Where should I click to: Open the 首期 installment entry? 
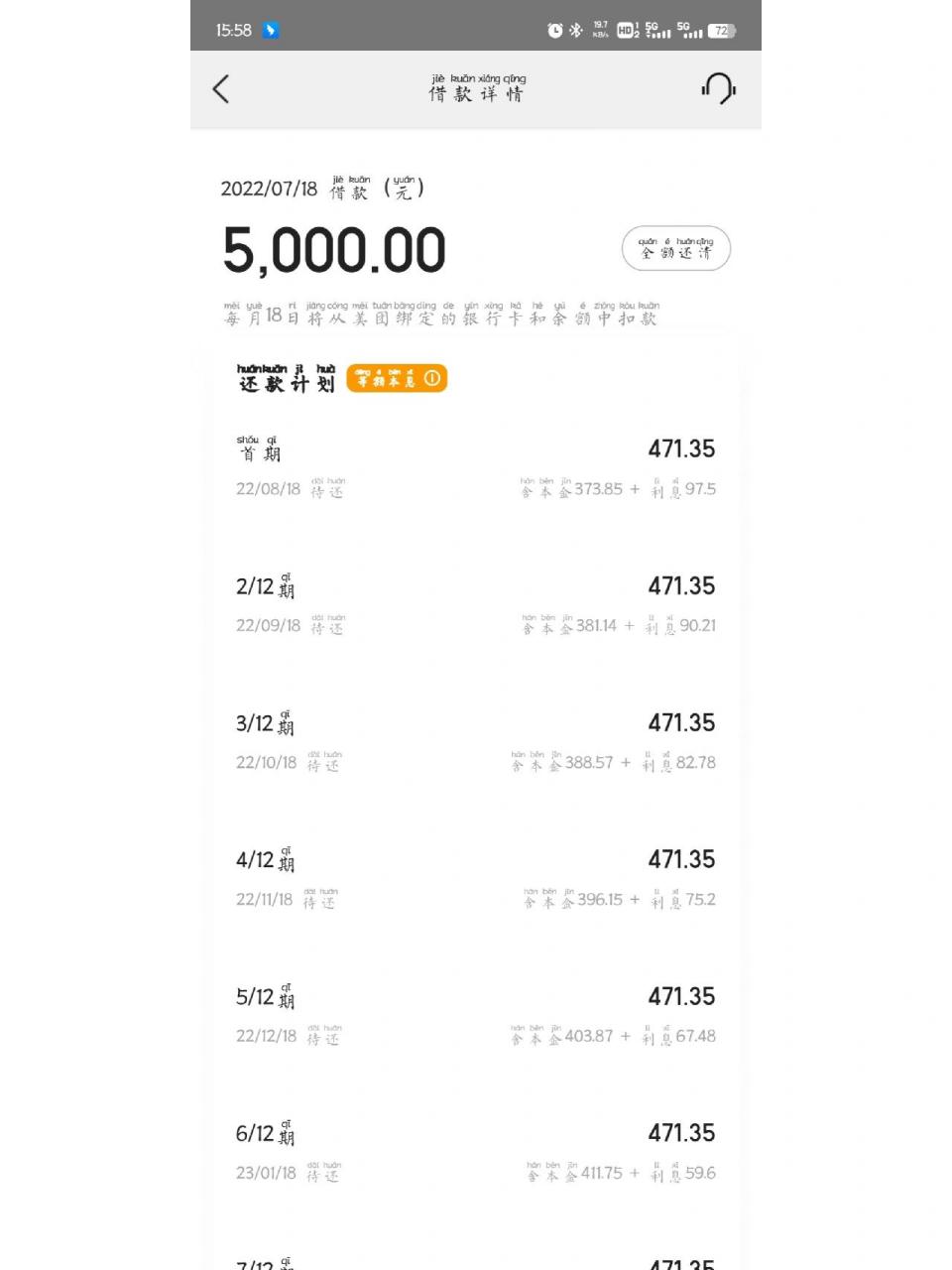pos(259,449)
